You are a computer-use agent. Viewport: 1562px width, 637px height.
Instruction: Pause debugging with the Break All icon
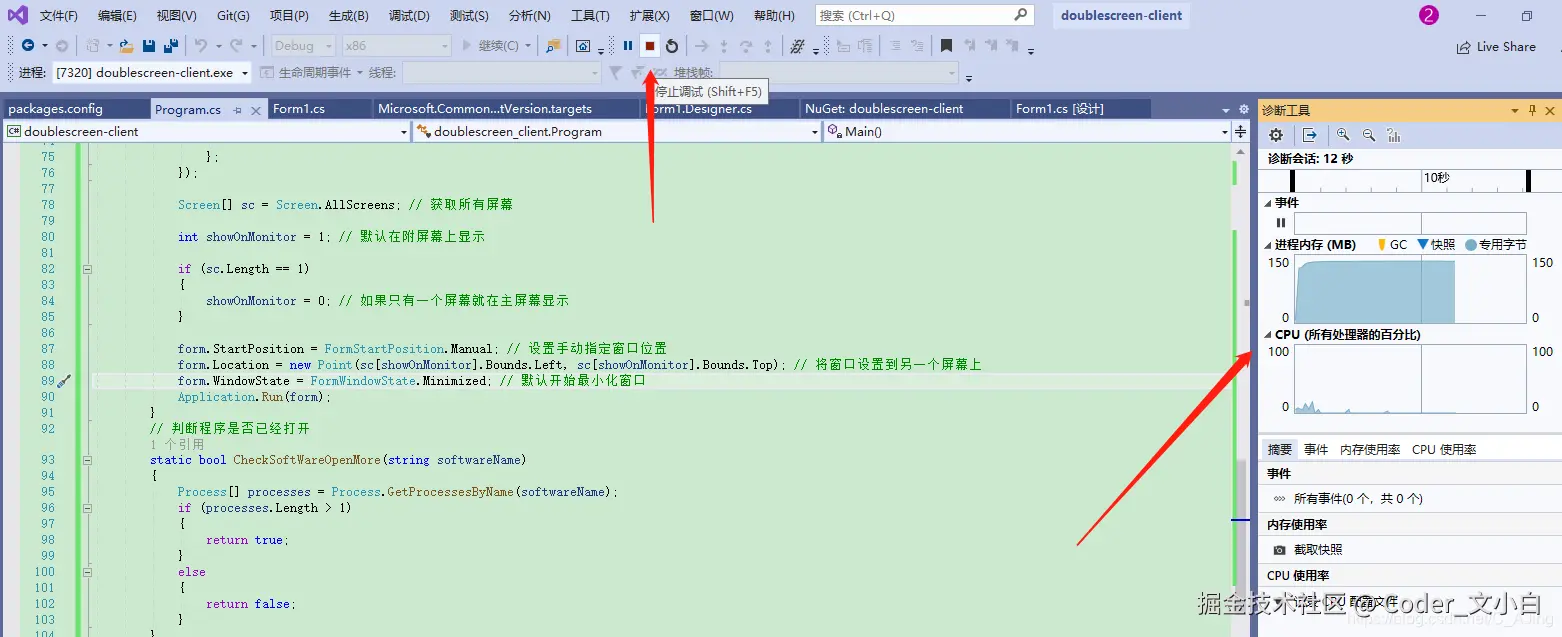point(628,46)
